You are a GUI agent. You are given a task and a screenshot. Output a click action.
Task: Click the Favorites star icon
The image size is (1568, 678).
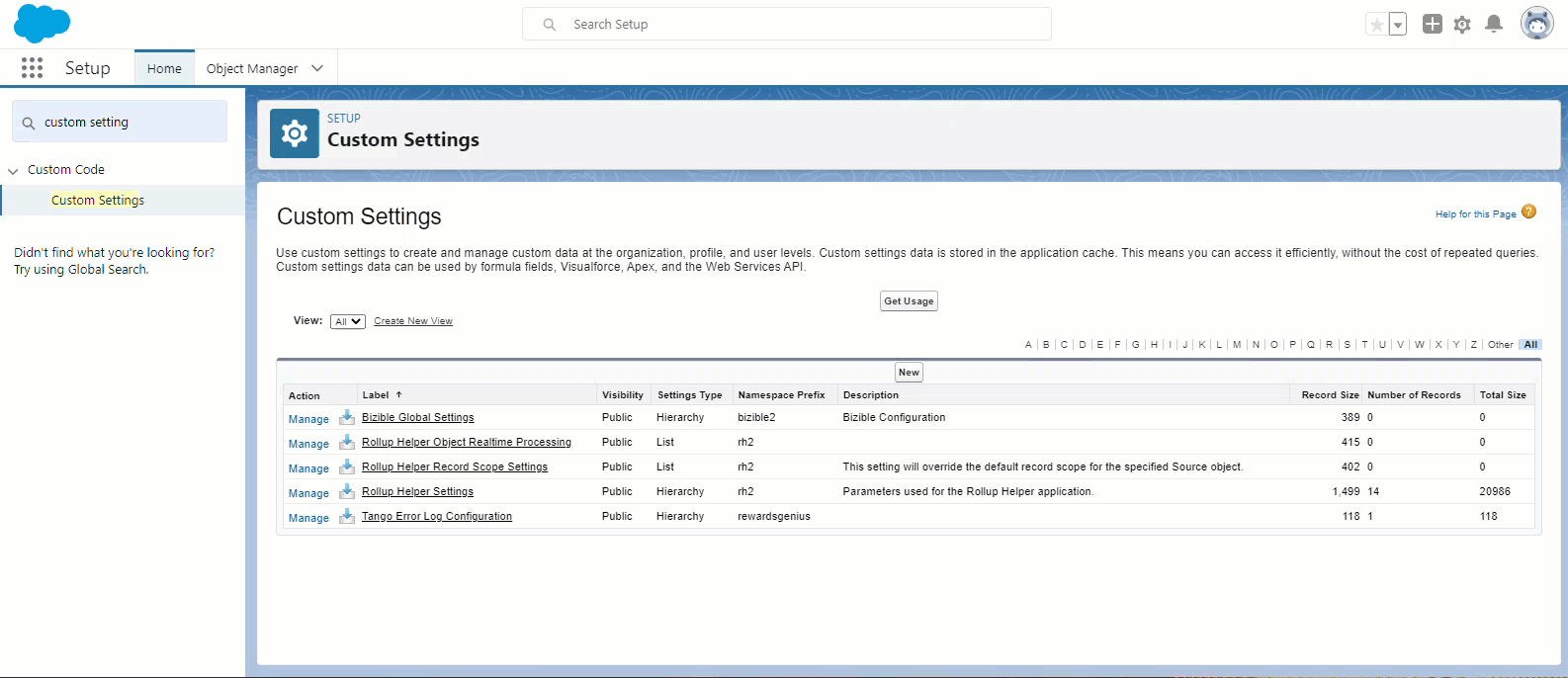pos(1376,25)
